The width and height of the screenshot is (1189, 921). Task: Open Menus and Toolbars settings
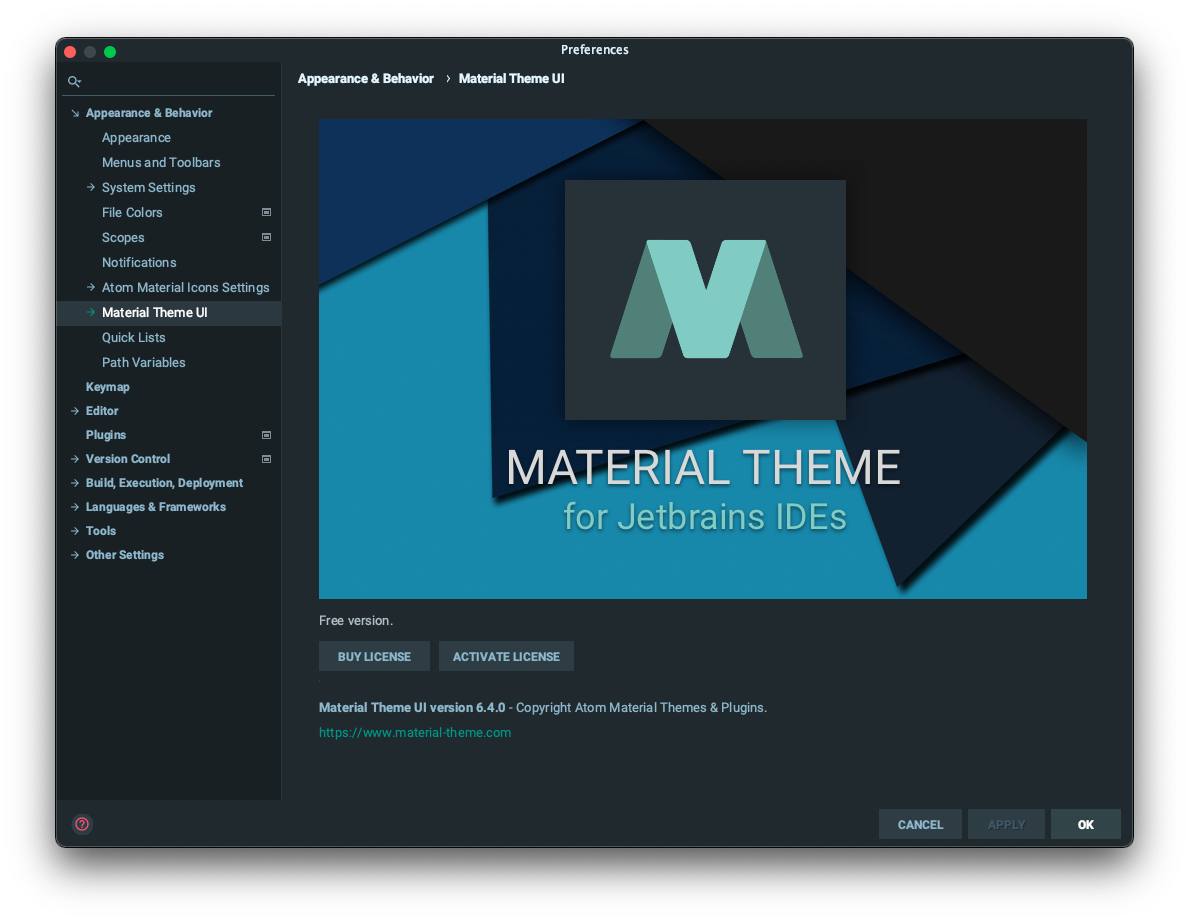161,162
